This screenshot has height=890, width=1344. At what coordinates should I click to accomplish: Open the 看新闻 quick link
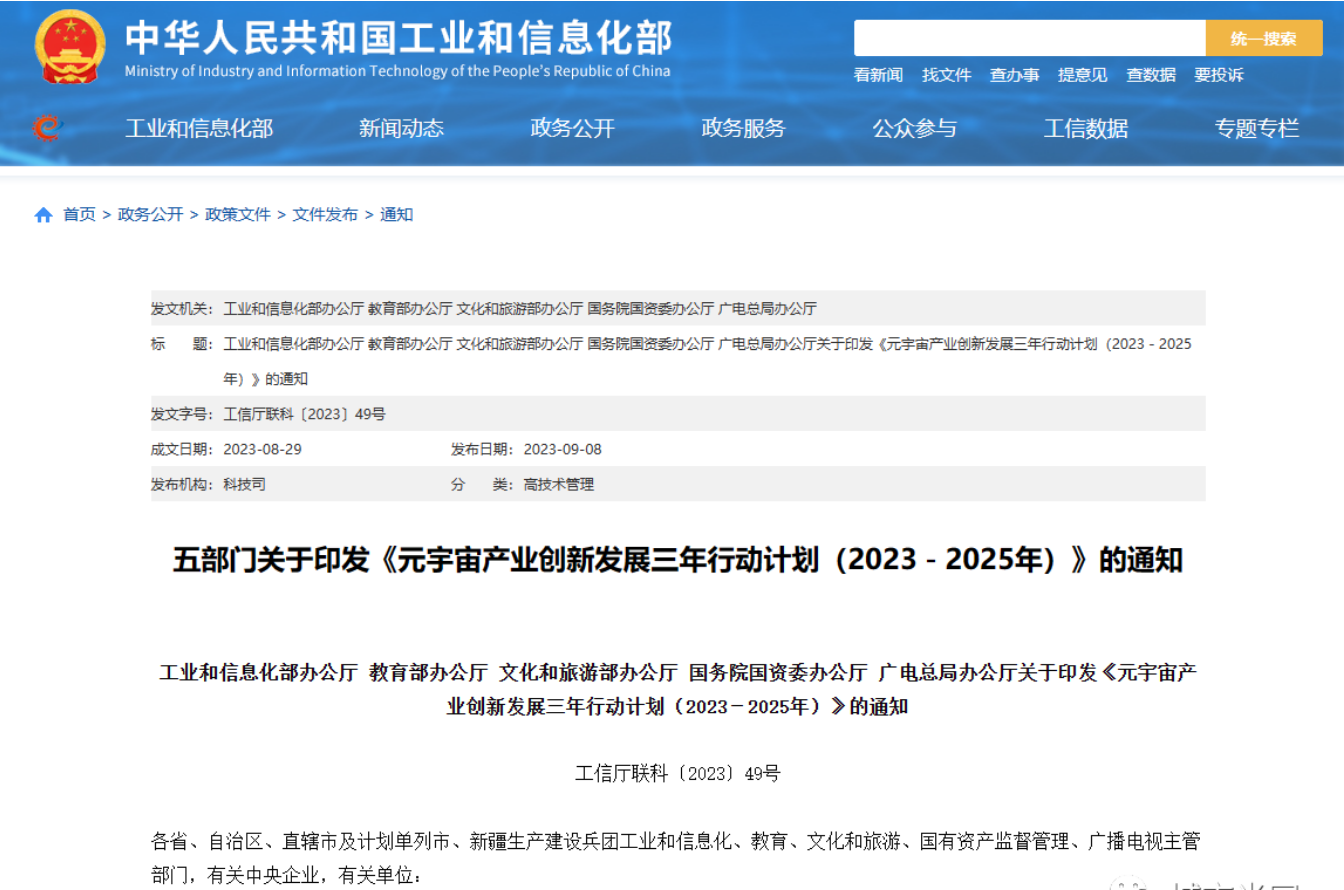click(x=878, y=75)
